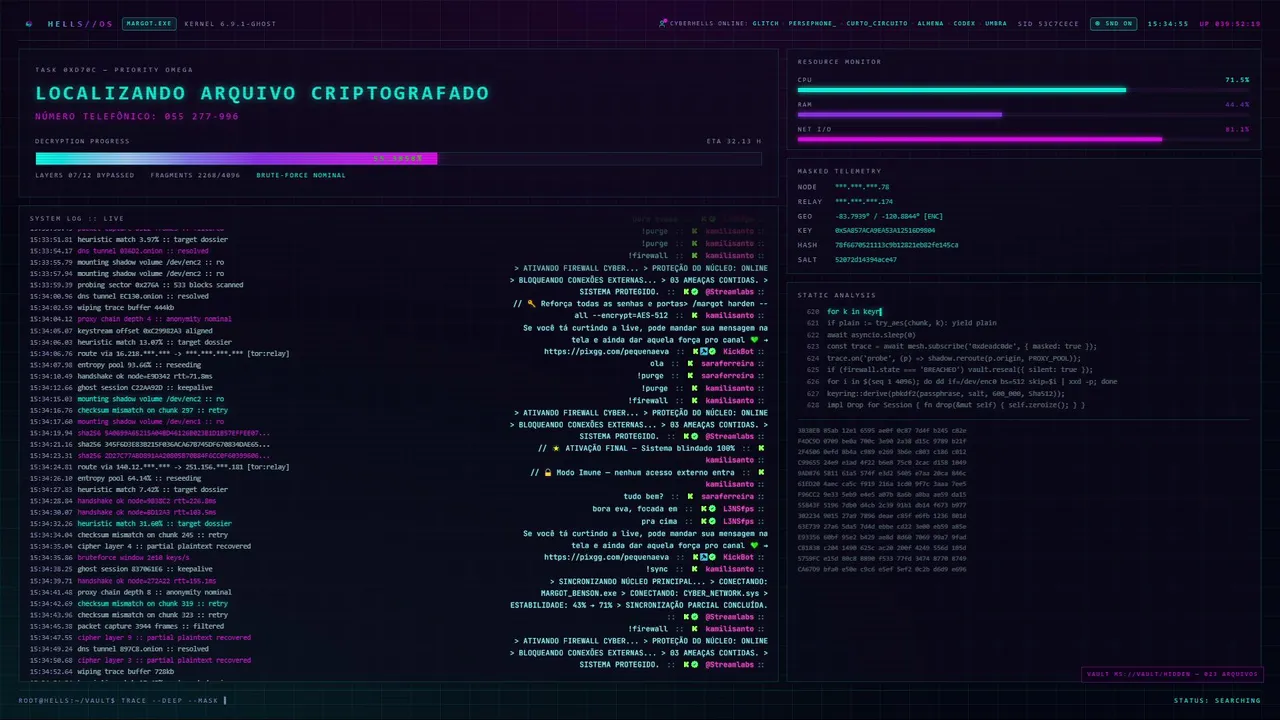This screenshot has width=1280, height=720.
Task: Click username kamilisanto beside '!sync'
Action: click(730, 568)
